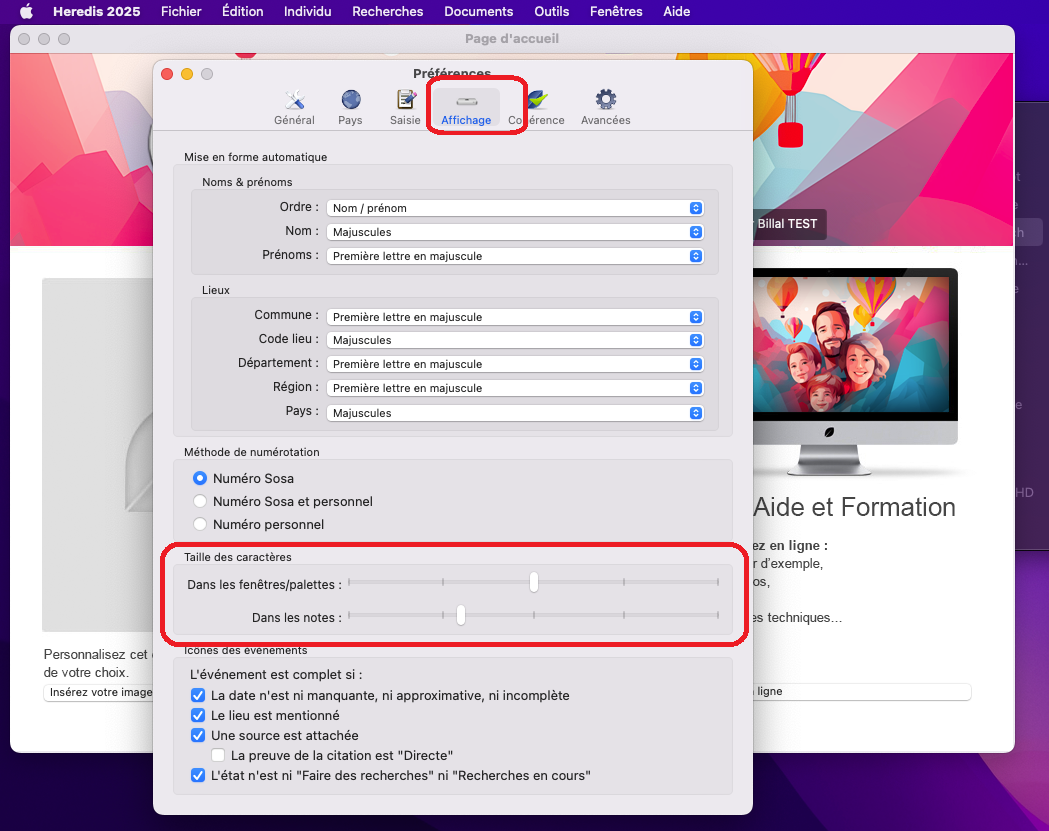1049x831 pixels.
Task: Open the Général preferences icon
Action: click(294, 107)
